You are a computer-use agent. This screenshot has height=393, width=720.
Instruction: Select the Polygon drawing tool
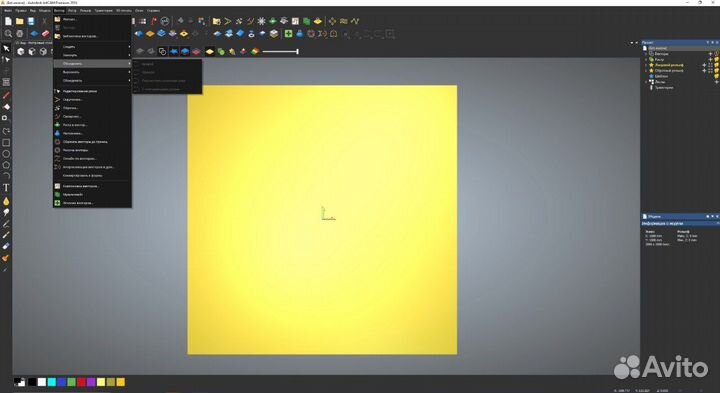(x=6, y=165)
